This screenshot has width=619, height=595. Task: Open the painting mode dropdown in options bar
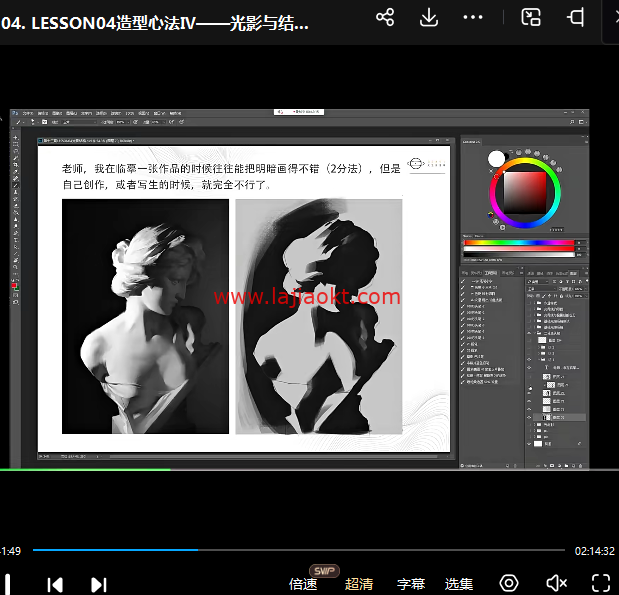(x=79, y=122)
